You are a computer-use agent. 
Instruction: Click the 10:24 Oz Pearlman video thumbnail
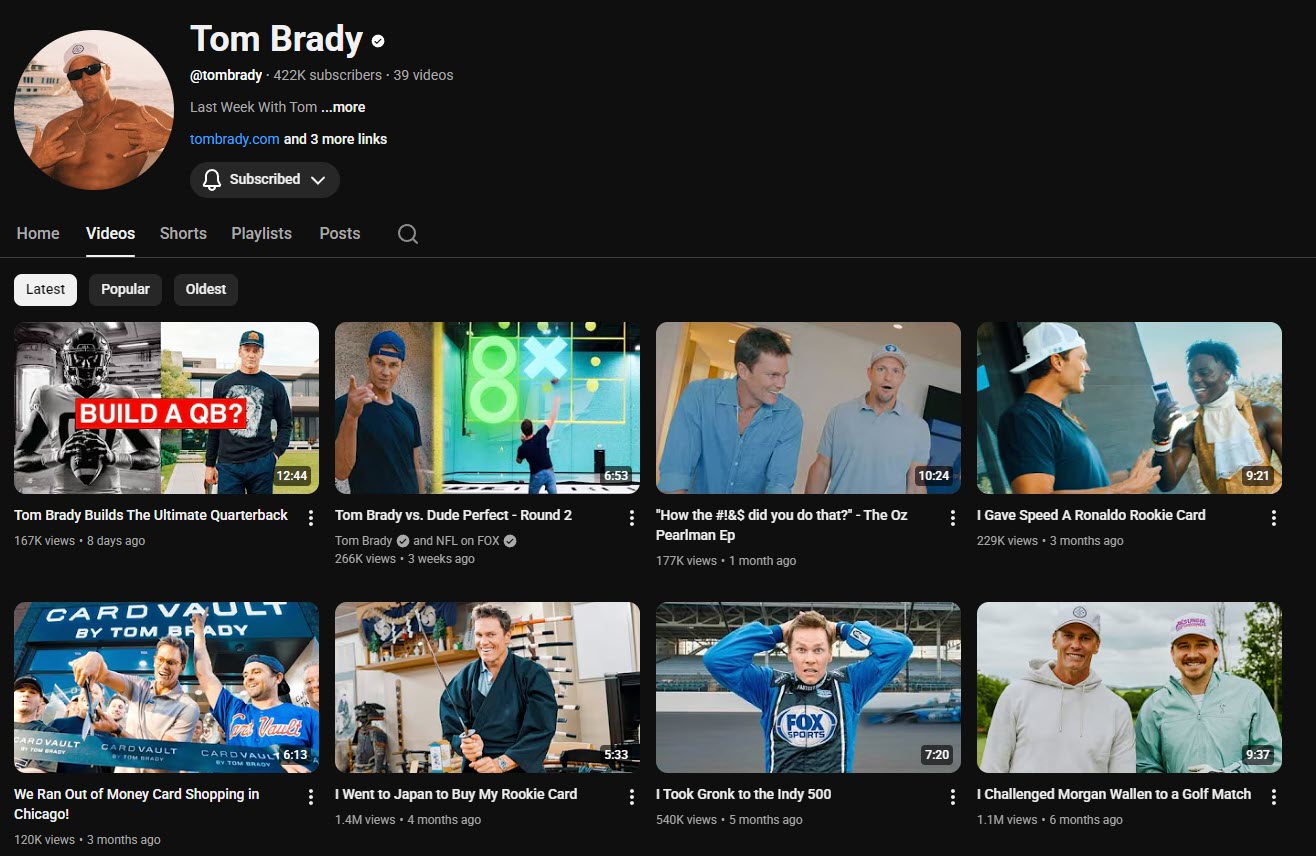(809, 408)
